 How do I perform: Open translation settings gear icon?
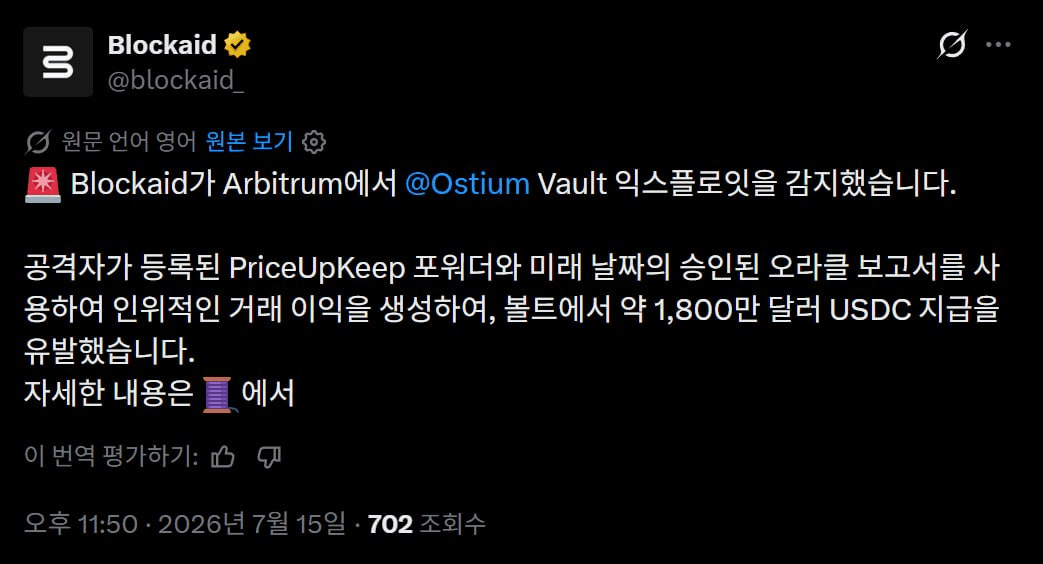pyautogui.click(x=314, y=142)
